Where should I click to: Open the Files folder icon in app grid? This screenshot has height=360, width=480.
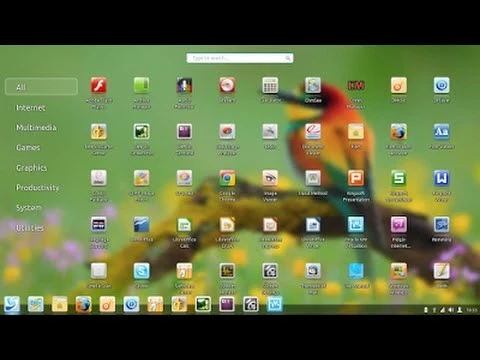coord(356,132)
